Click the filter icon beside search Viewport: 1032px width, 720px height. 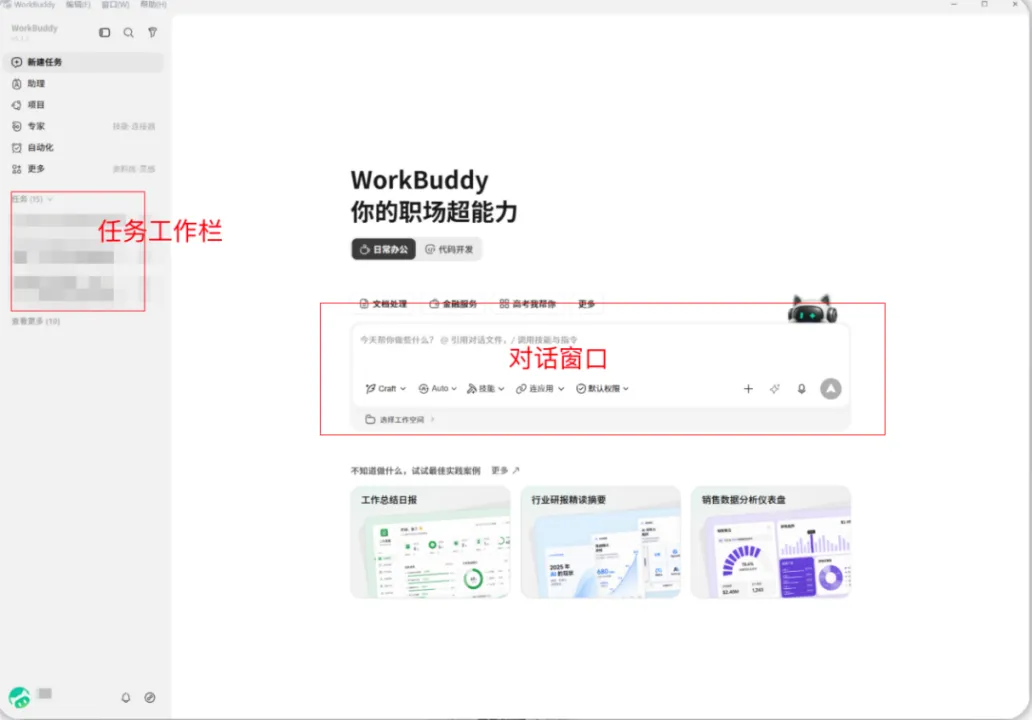pyautogui.click(x=152, y=32)
